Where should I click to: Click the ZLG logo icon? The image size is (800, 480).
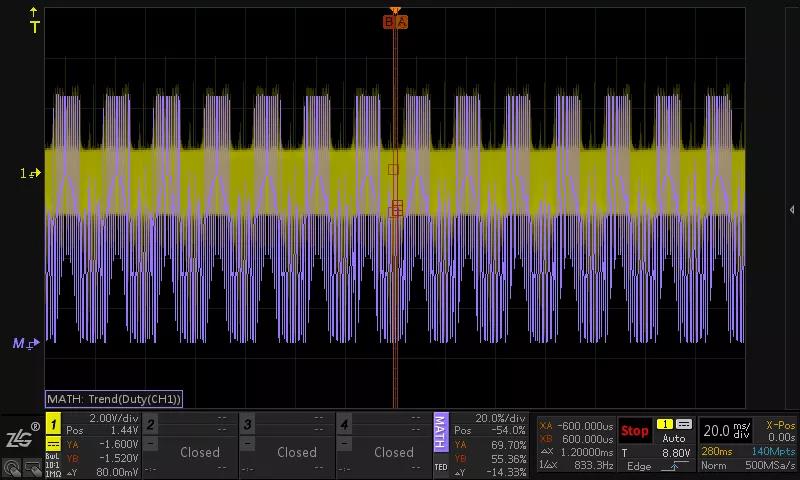coord(21,436)
